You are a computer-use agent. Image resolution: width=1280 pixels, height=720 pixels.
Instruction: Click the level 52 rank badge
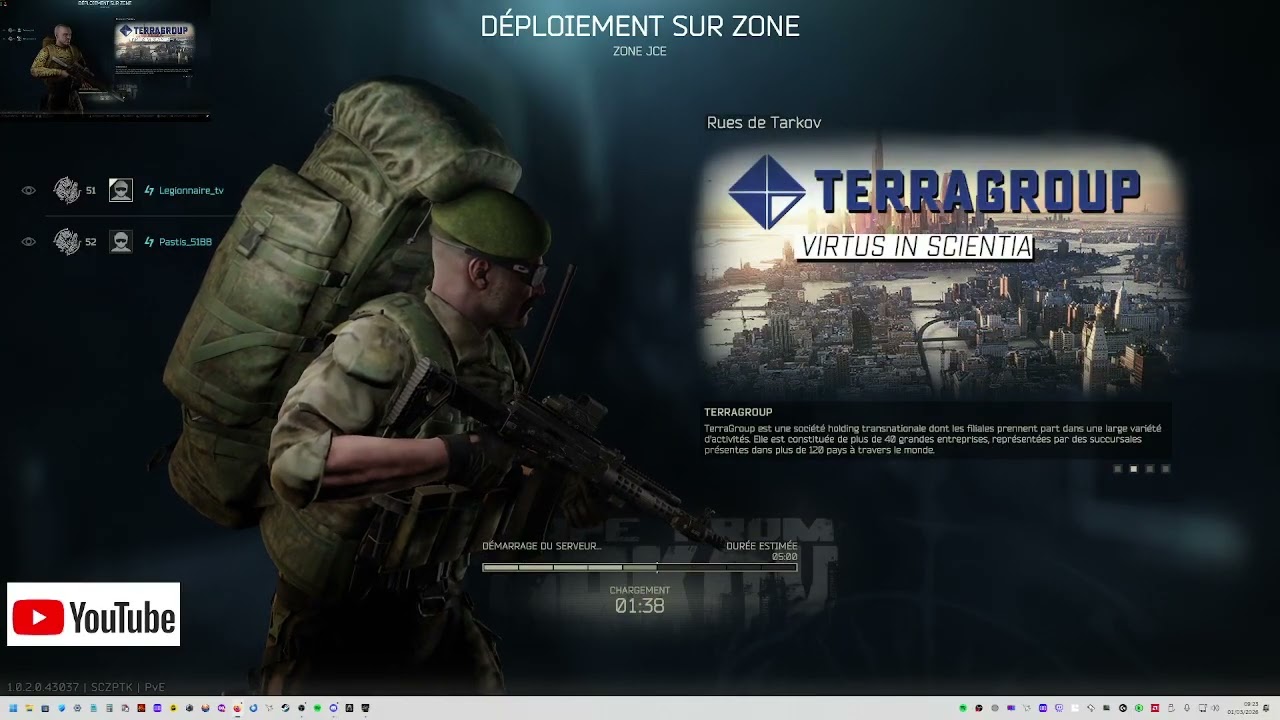[67, 241]
